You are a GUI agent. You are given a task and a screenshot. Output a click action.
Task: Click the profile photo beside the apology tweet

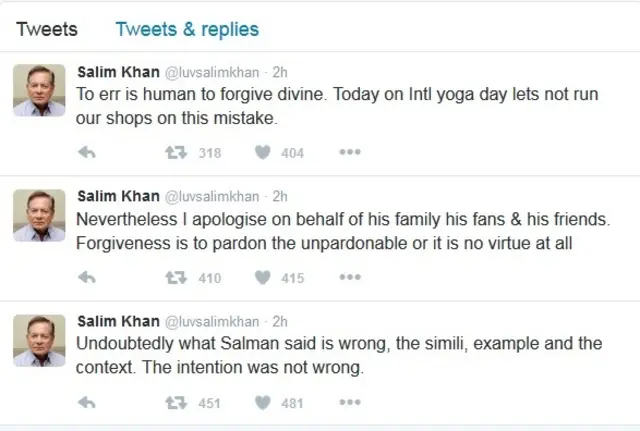point(39,216)
